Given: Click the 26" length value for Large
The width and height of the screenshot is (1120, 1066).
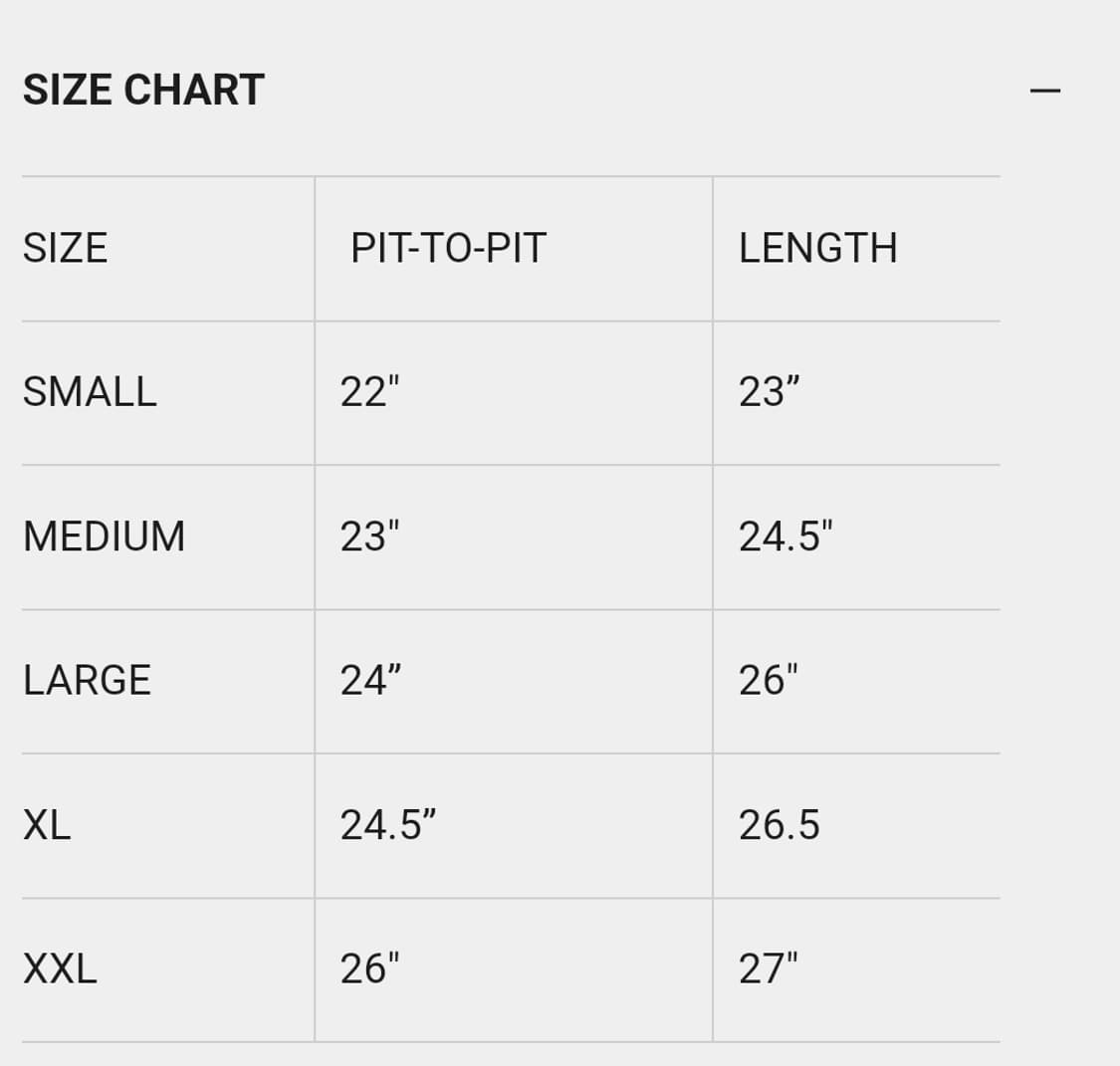Looking at the screenshot, I should tap(768, 680).
